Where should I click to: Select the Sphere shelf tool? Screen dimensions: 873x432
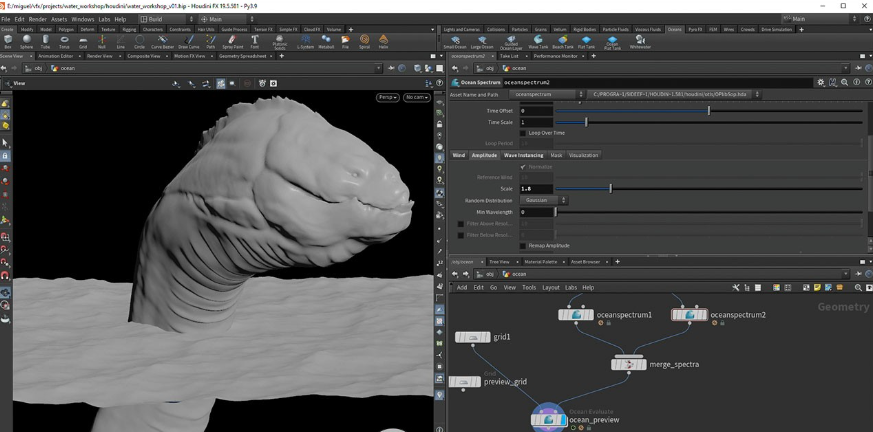tap(26, 41)
